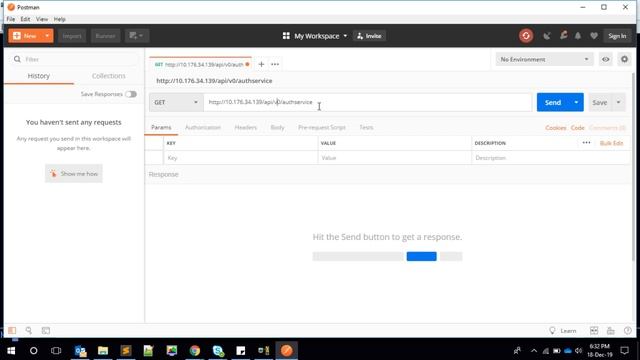Open the New button dropdown arrow
The image size is (640, 360).
[x=47, y=36]
